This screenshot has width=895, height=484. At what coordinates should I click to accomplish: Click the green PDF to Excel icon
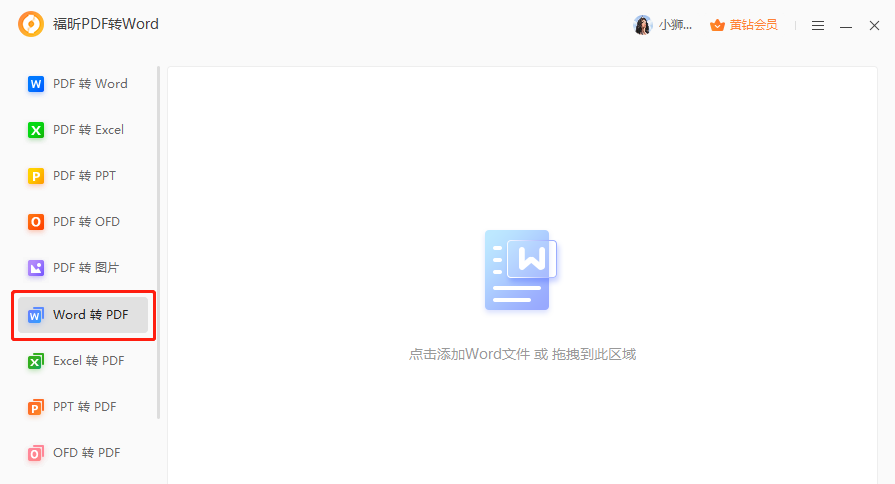[x=36, y=130]
